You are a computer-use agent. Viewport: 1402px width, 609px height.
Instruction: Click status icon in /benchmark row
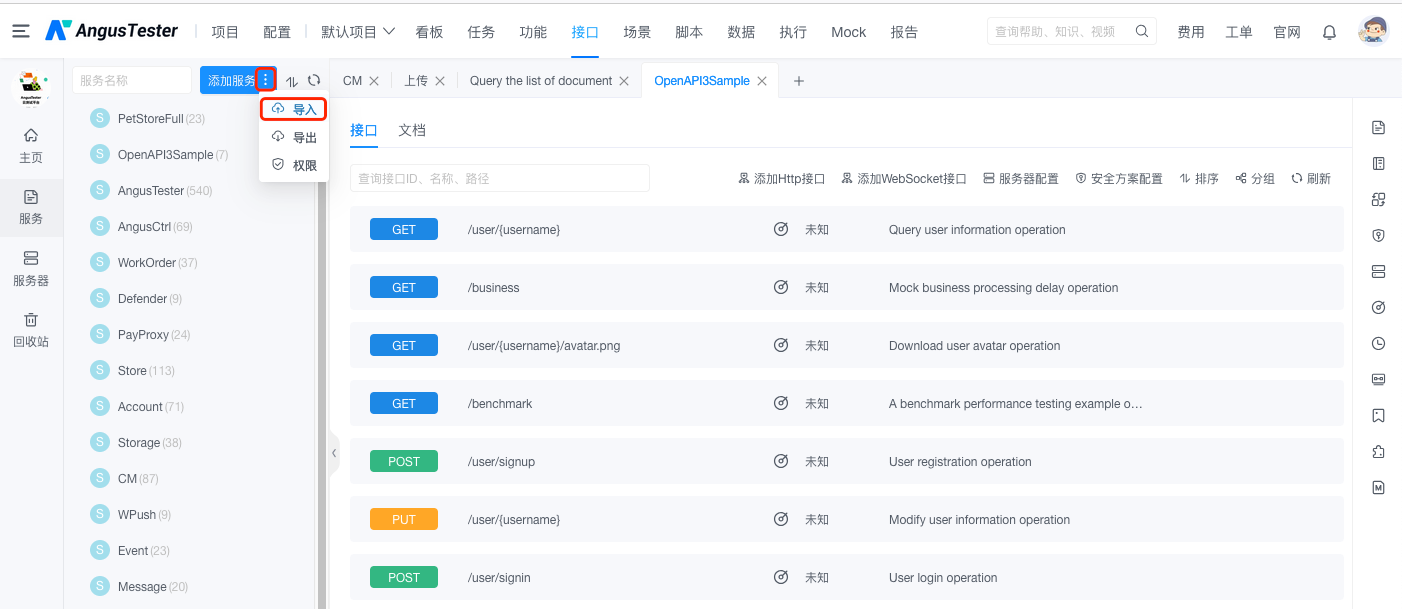click(781, 404)
